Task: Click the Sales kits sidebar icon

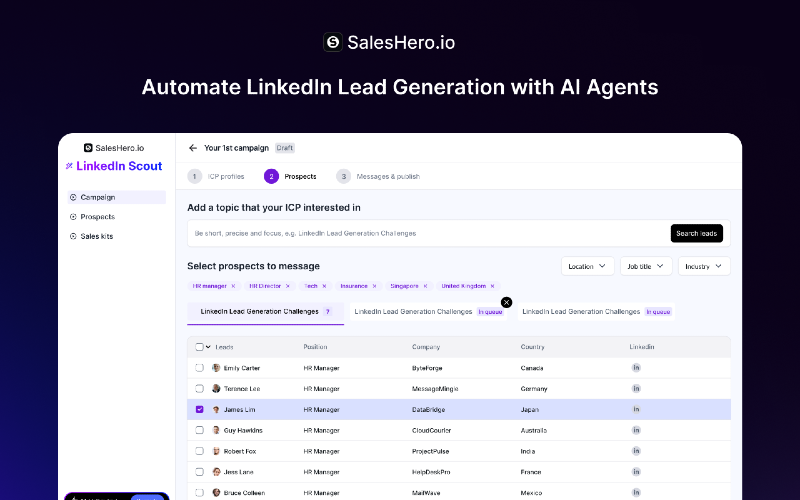Action: tap(73, 236)
